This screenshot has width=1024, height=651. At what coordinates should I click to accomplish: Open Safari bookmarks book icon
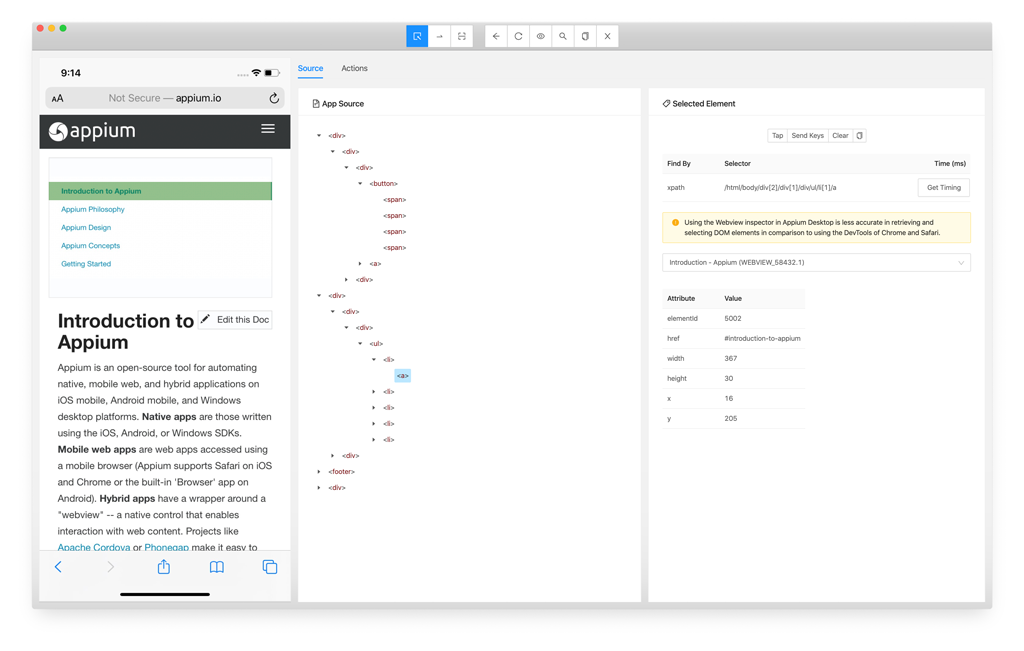click(217, 567)
